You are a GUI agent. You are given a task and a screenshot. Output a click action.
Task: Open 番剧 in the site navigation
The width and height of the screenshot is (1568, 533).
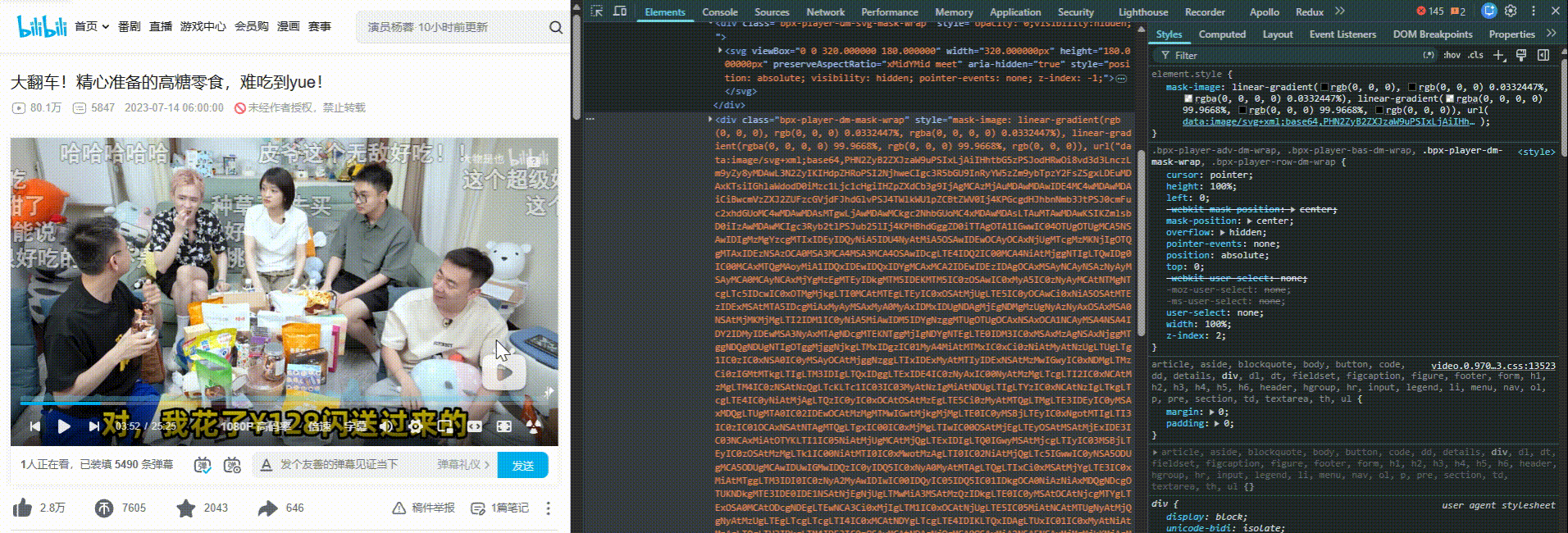129,27
